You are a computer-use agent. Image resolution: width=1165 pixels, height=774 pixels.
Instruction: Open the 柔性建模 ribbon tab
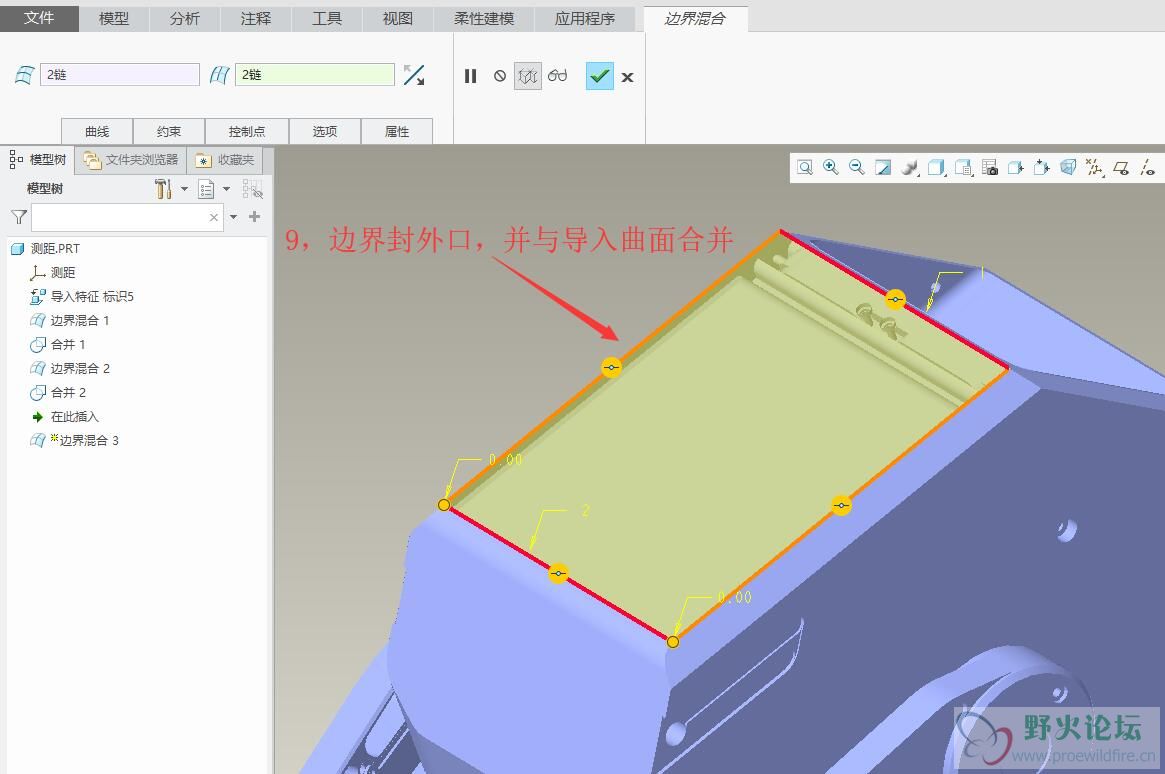[484, 18]
